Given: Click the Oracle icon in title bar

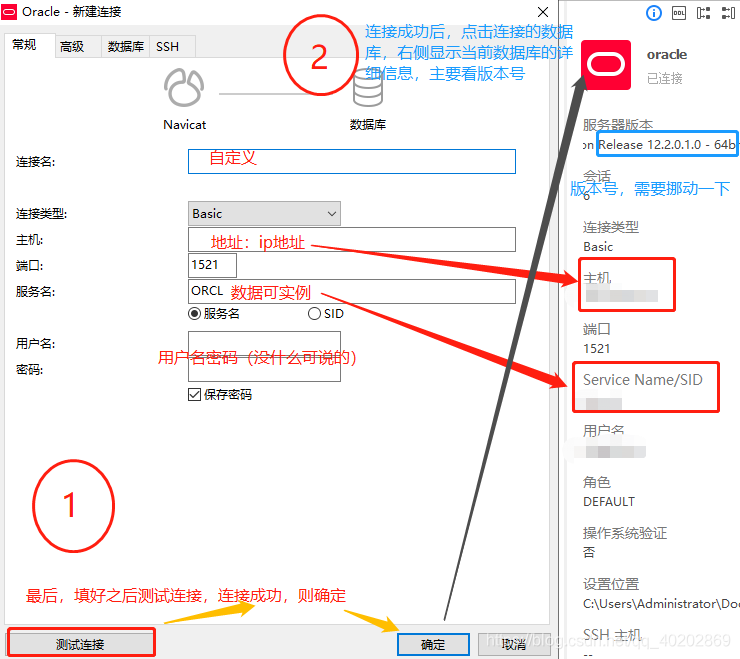Looking at the screenshot, I should point(9,12).
